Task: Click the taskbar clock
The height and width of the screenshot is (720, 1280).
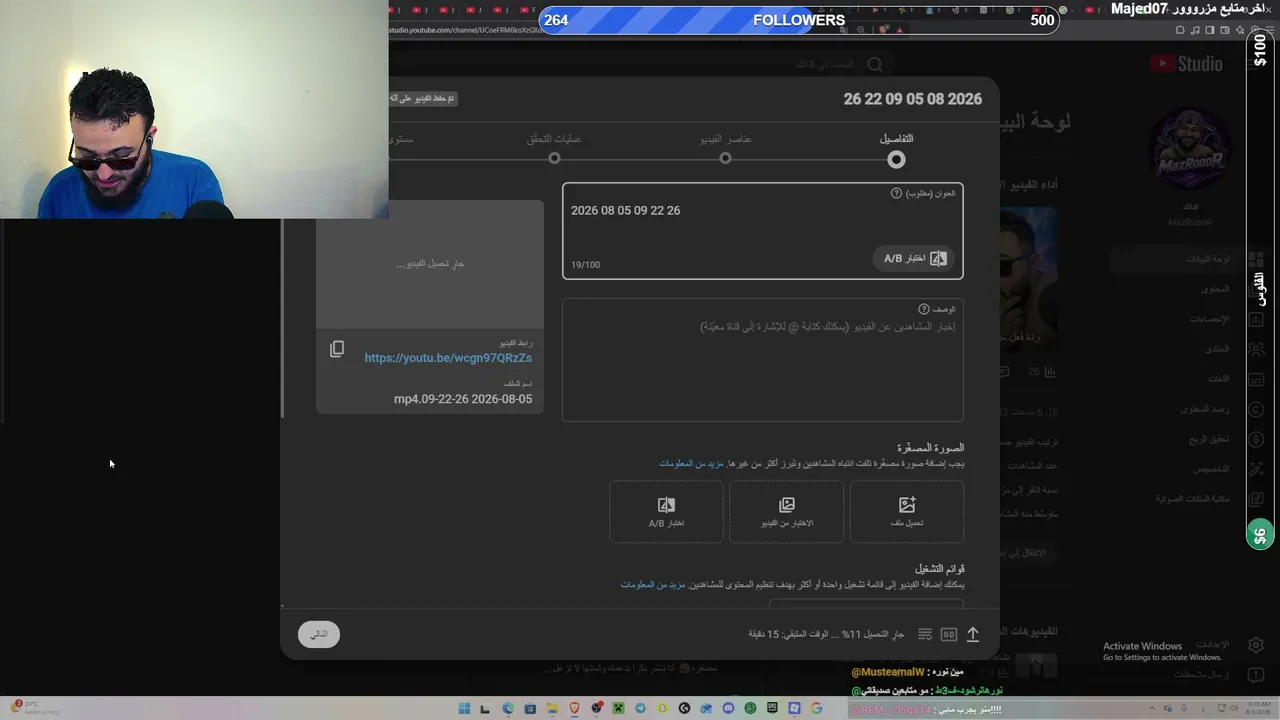Action: tap(1256, 709)
